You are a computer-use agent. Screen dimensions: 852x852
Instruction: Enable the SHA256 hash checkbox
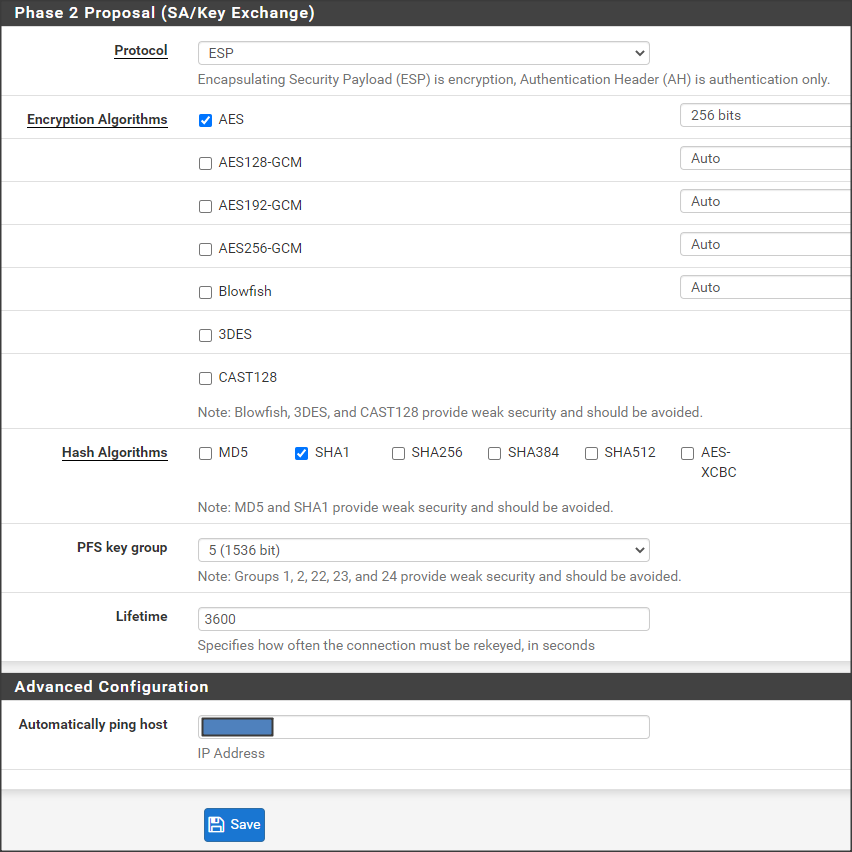click(x=398, y=453)
